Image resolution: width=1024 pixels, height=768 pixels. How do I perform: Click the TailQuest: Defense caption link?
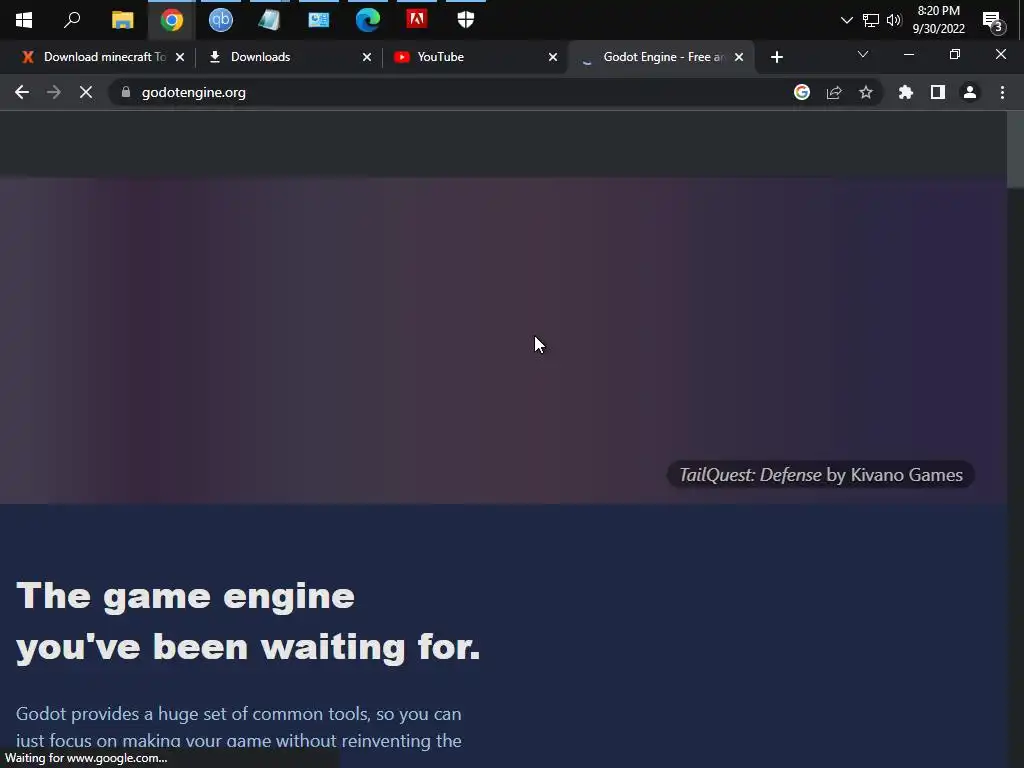[x=820, y=475]
